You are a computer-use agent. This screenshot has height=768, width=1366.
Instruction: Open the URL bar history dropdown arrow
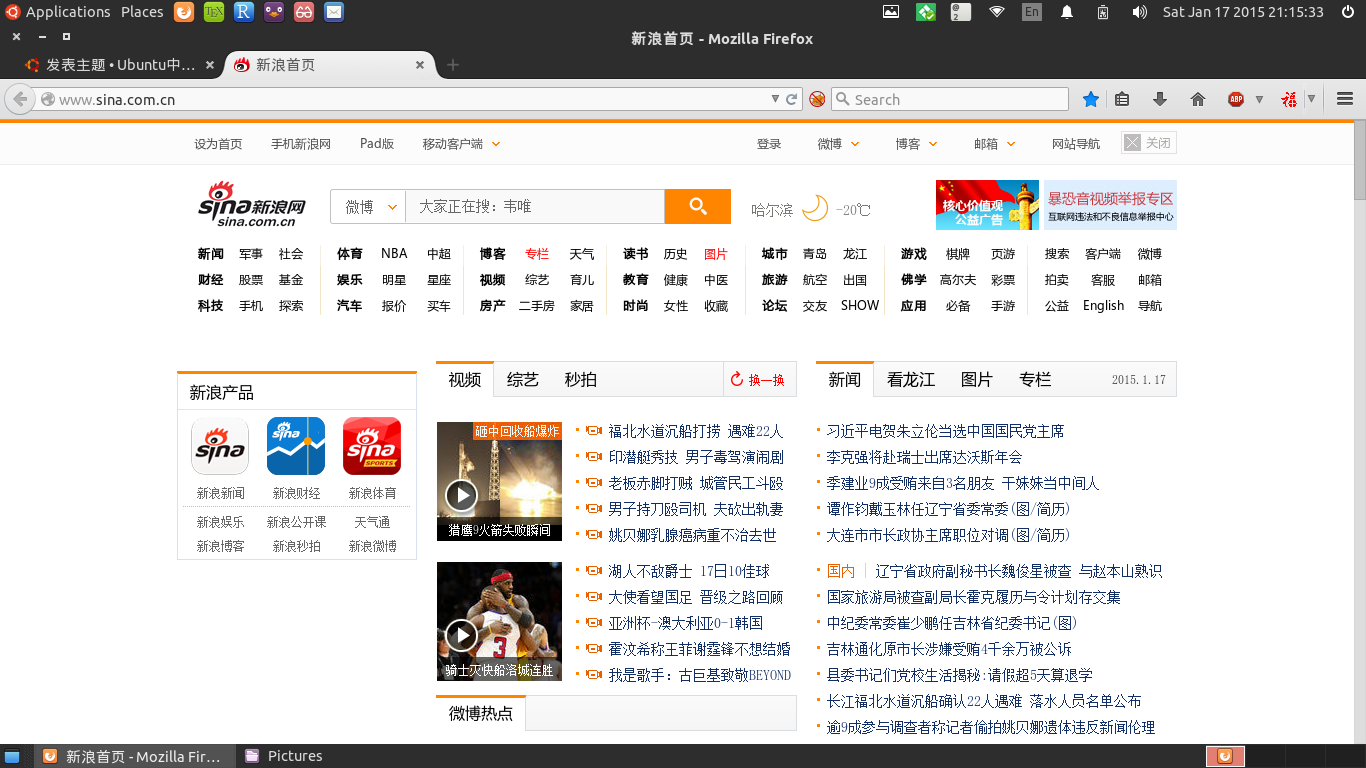coord(775,99)
